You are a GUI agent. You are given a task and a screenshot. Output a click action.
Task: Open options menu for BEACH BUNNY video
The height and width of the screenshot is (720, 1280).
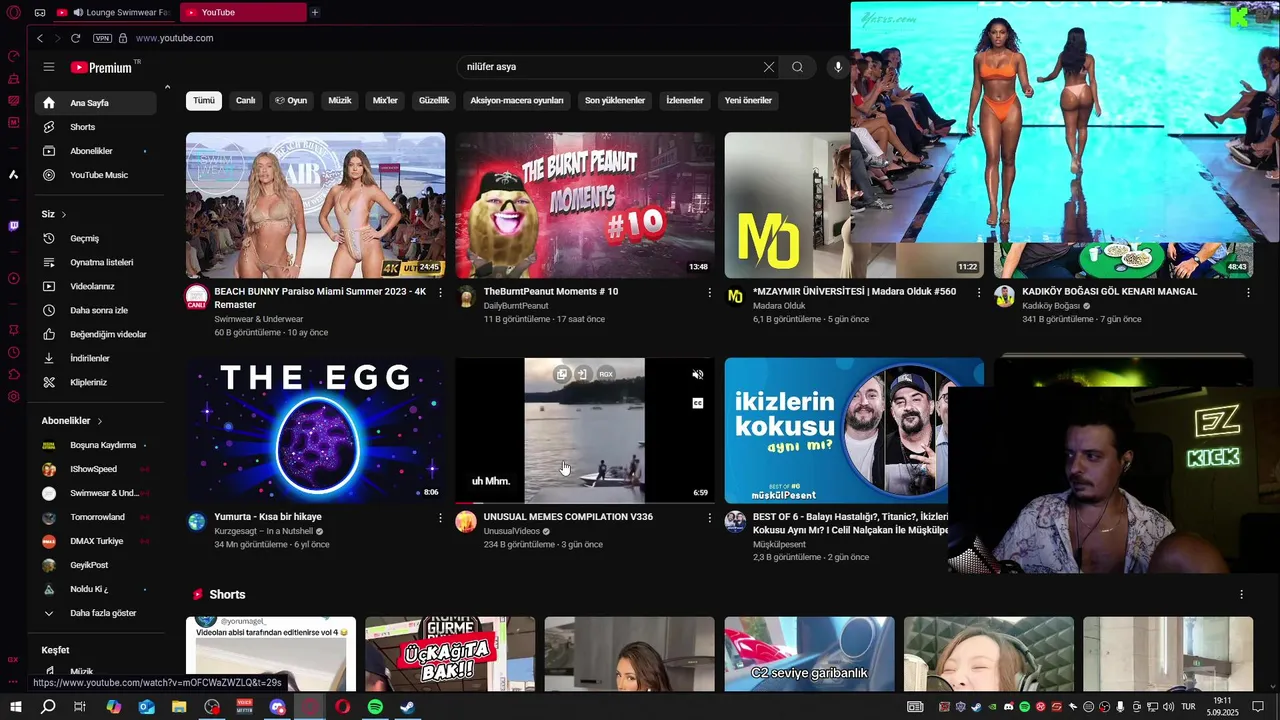[x=440, y=293]
